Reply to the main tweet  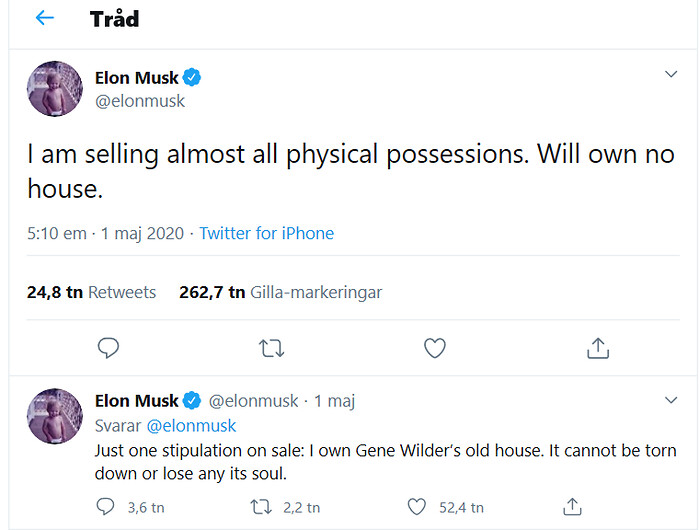108,348
